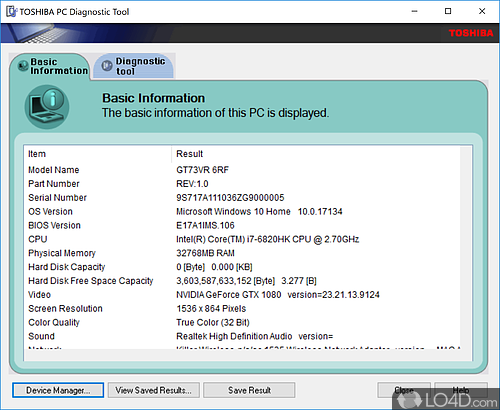
Task: Switch to the Diagnostic tool tab
Action: tap(134, 66)
